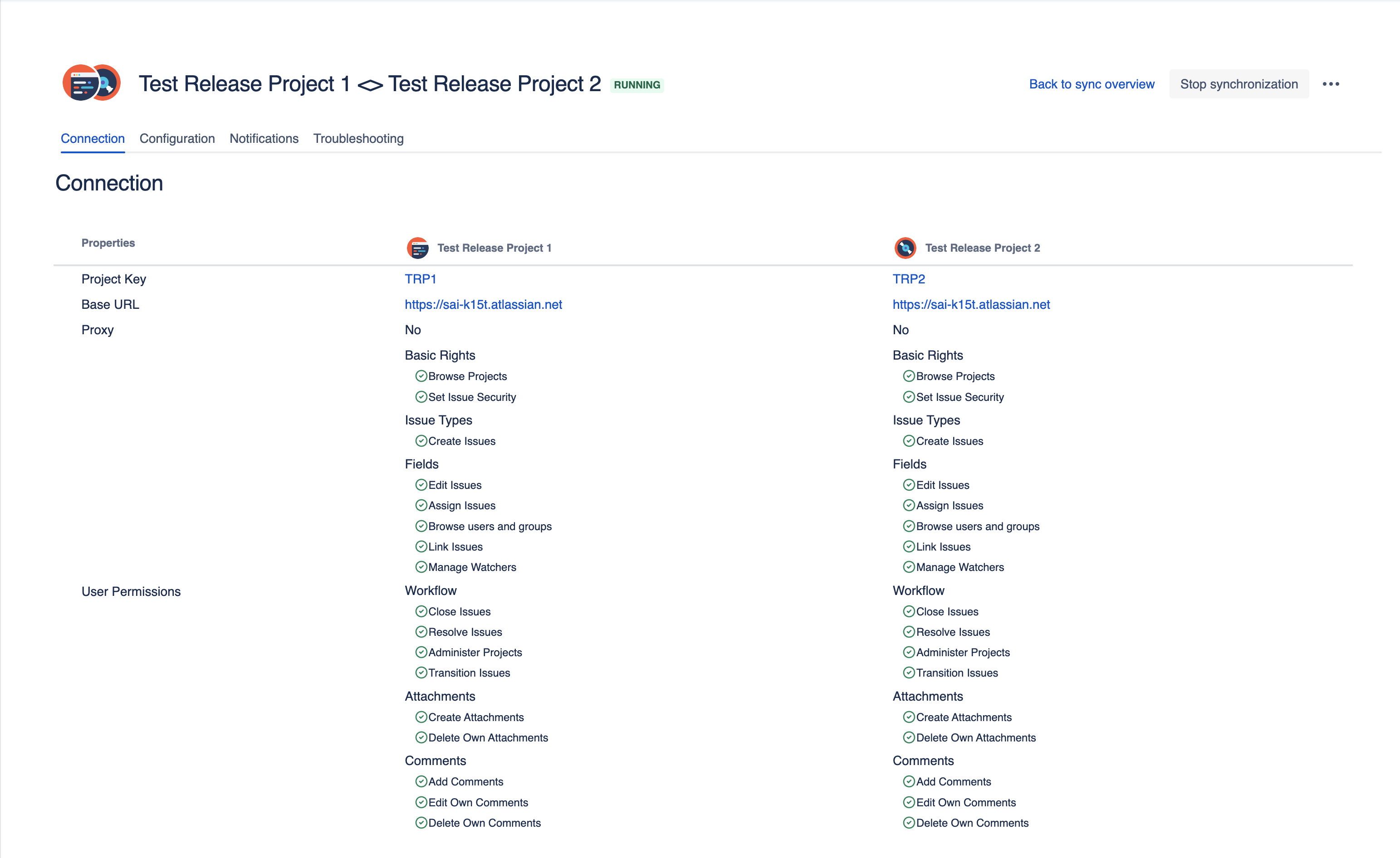
Task: Go to the Troubleshooting tab
Action: 358,139
